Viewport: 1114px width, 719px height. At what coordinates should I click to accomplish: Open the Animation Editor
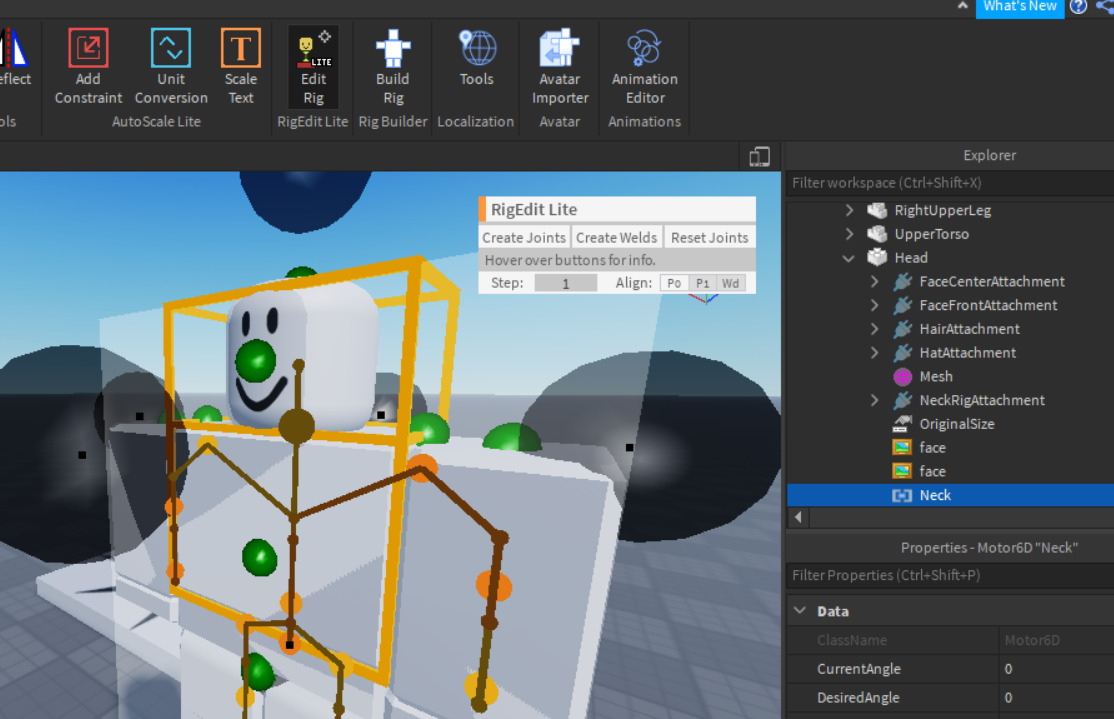click(644, 67)
